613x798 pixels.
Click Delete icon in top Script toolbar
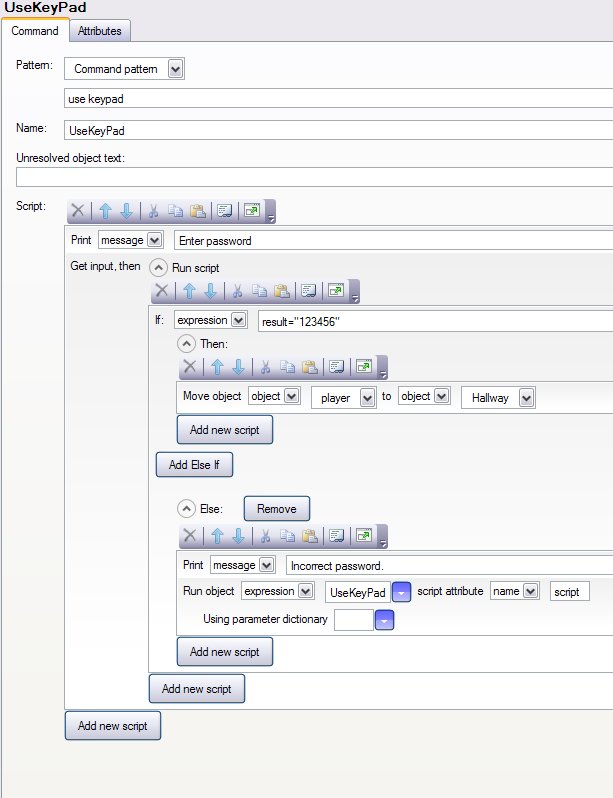[78, 211]
